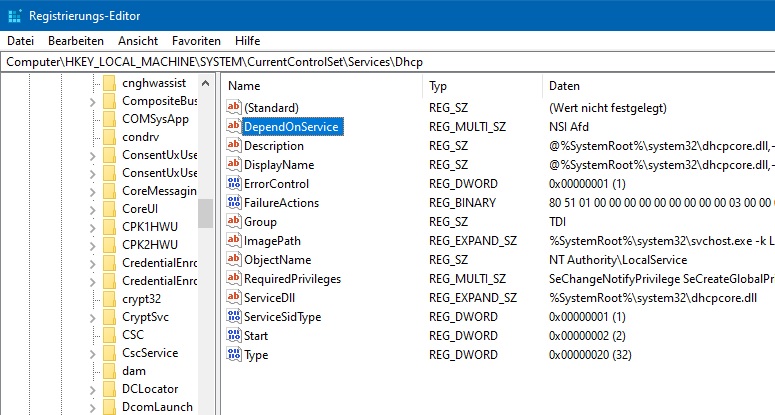Image resolution: width=775 pixels, height=415 pixels.
Task: Click the string icon next to ObjectName
Action: (x=234, y=259)
